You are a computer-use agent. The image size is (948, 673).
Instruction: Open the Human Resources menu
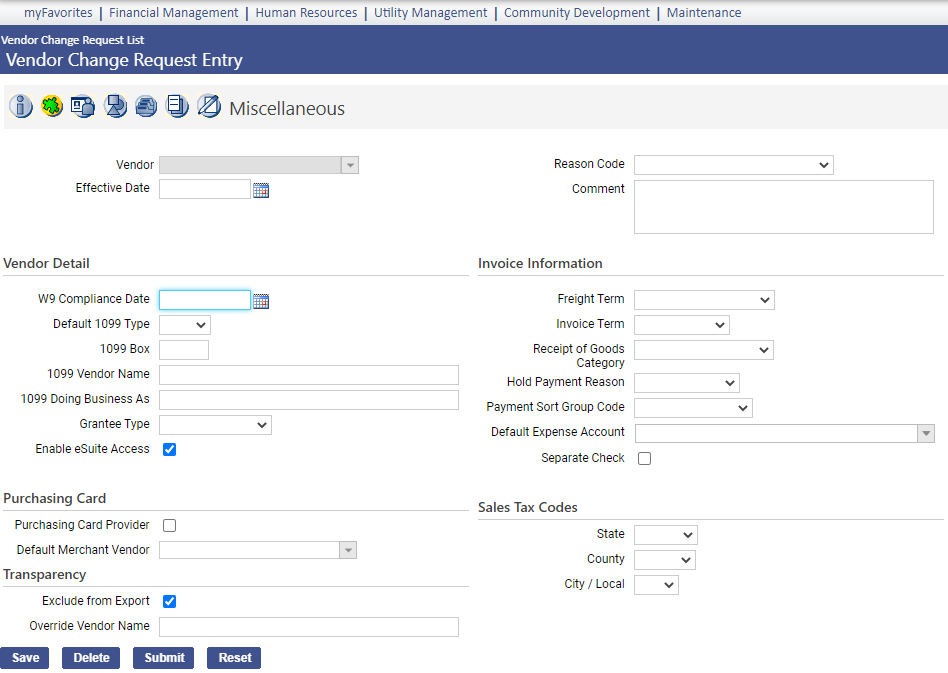tap(306, 13)
